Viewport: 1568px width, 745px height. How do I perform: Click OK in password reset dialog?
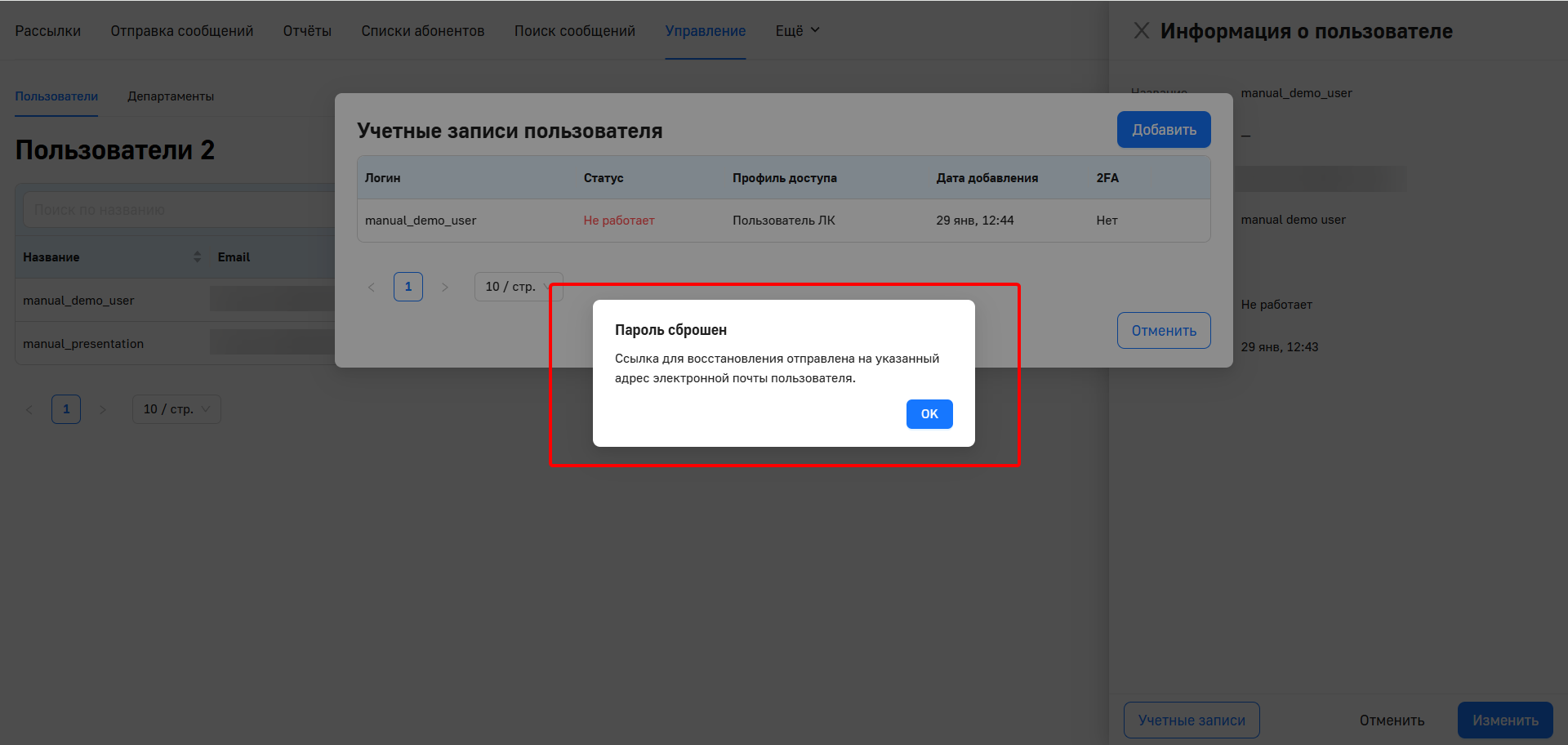929,414
